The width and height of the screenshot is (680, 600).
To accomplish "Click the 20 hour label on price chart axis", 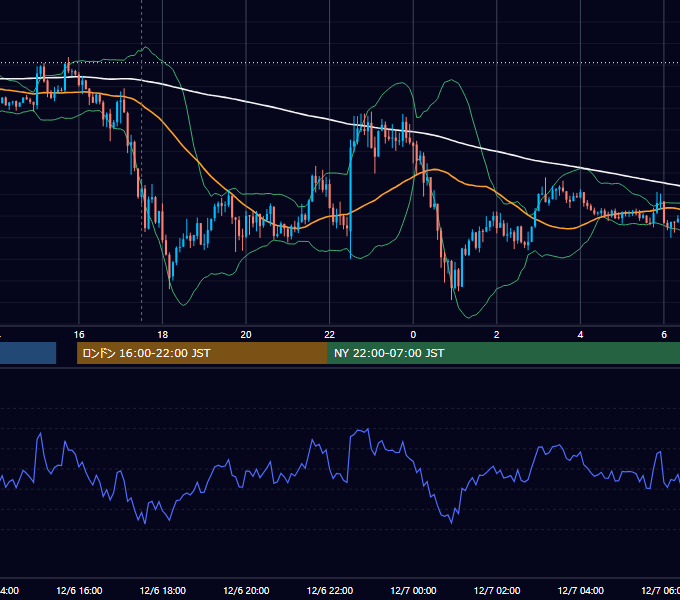I will click(x=246, y=335).
